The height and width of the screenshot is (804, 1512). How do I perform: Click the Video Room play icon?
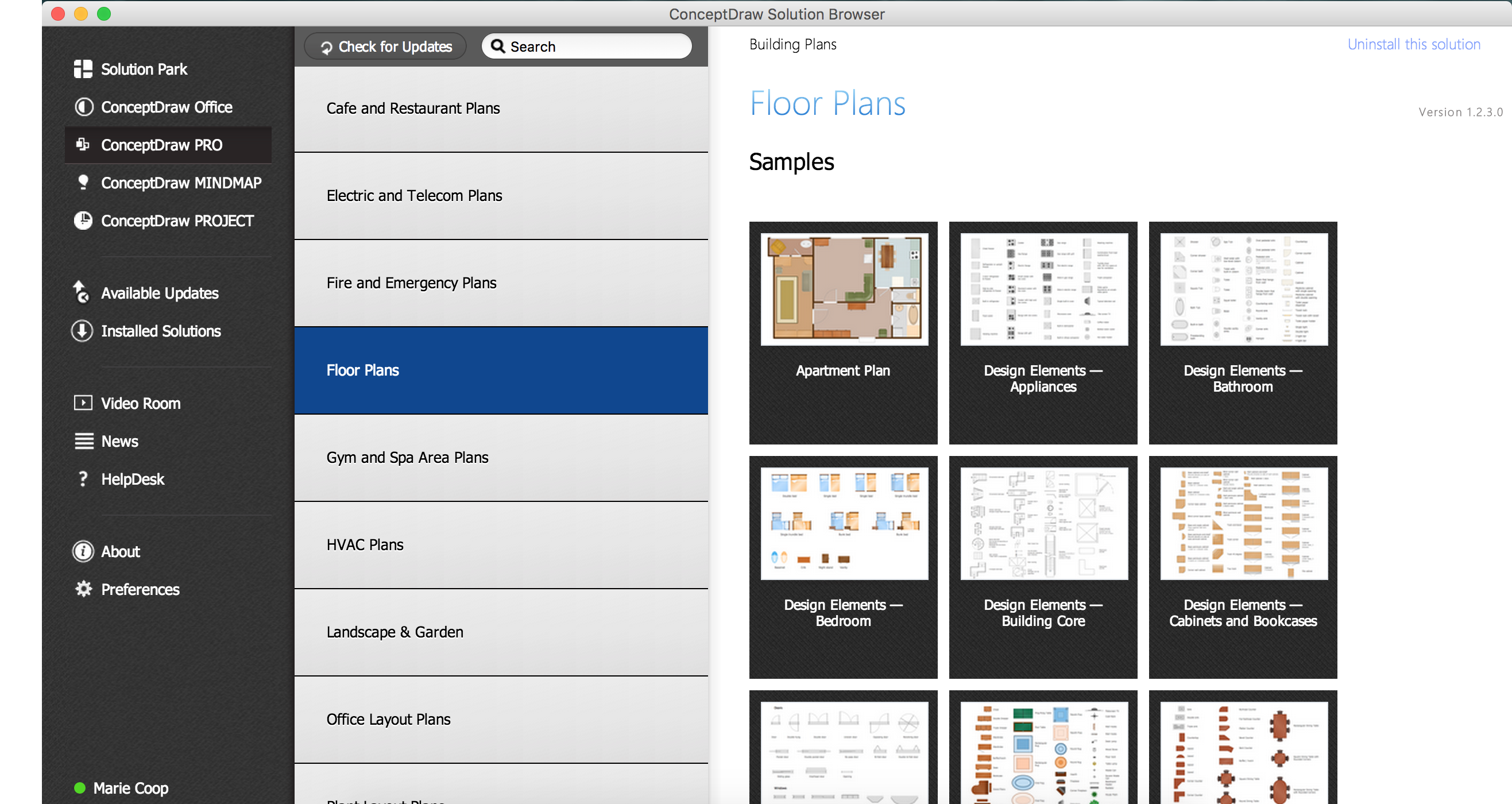[x=83, y=403]
